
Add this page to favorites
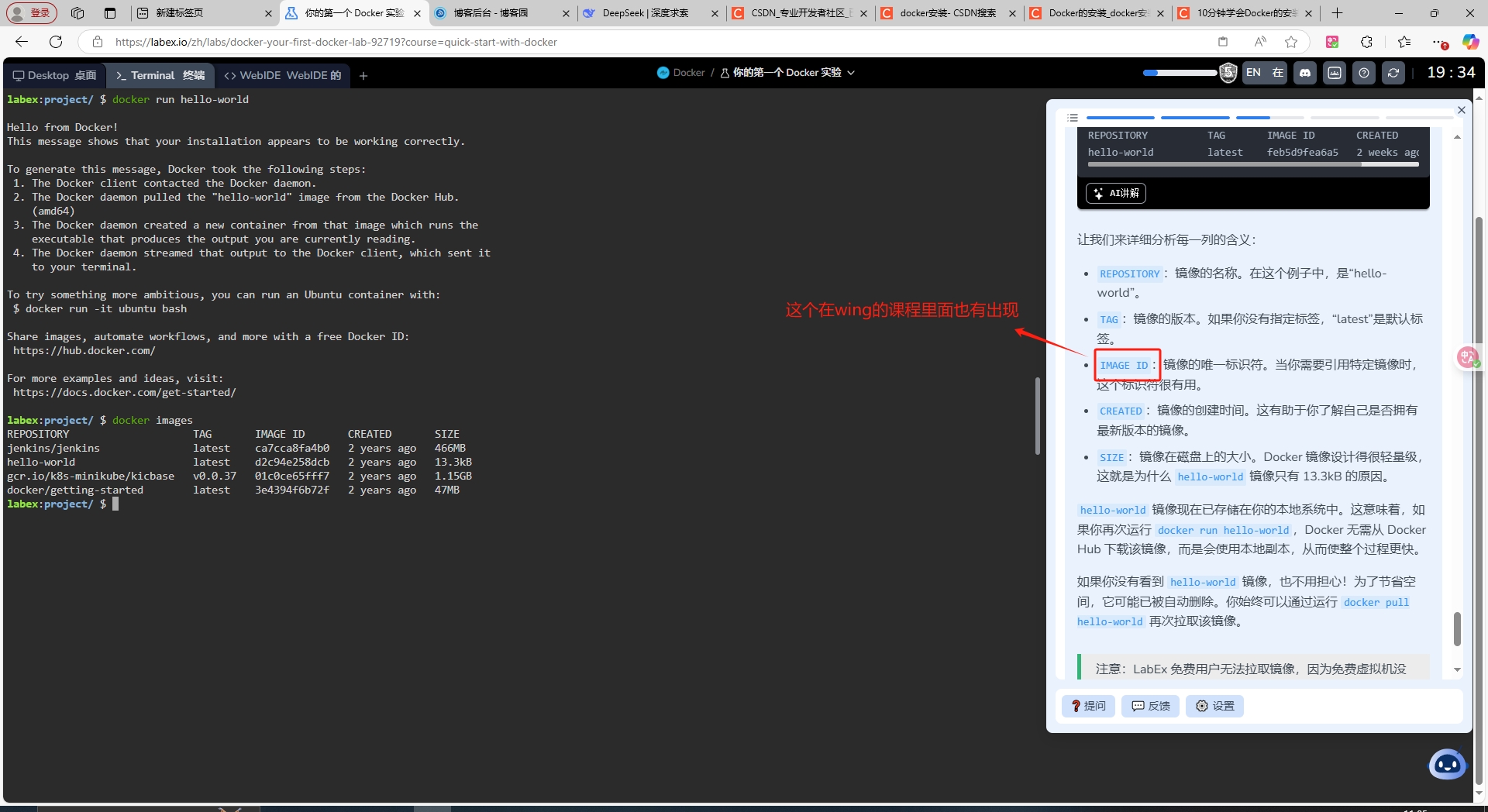click(1291, 42)
